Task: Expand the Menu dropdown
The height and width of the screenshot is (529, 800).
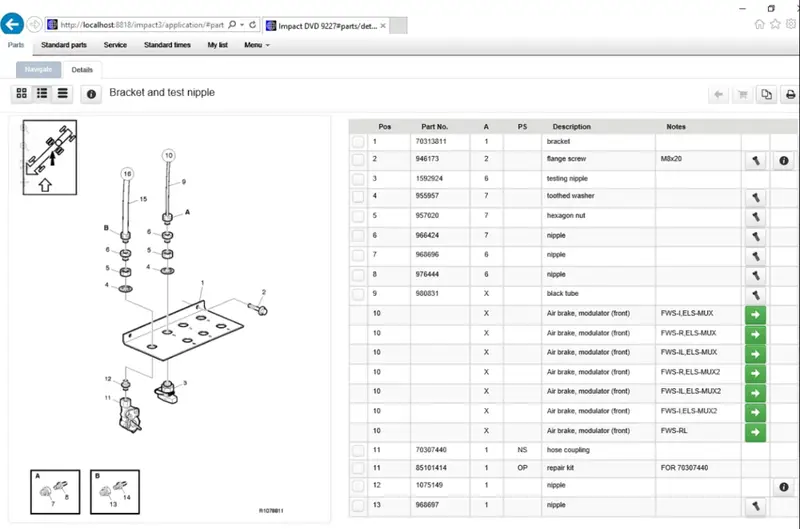Action: pyautogui.click(x=257, y=45)
